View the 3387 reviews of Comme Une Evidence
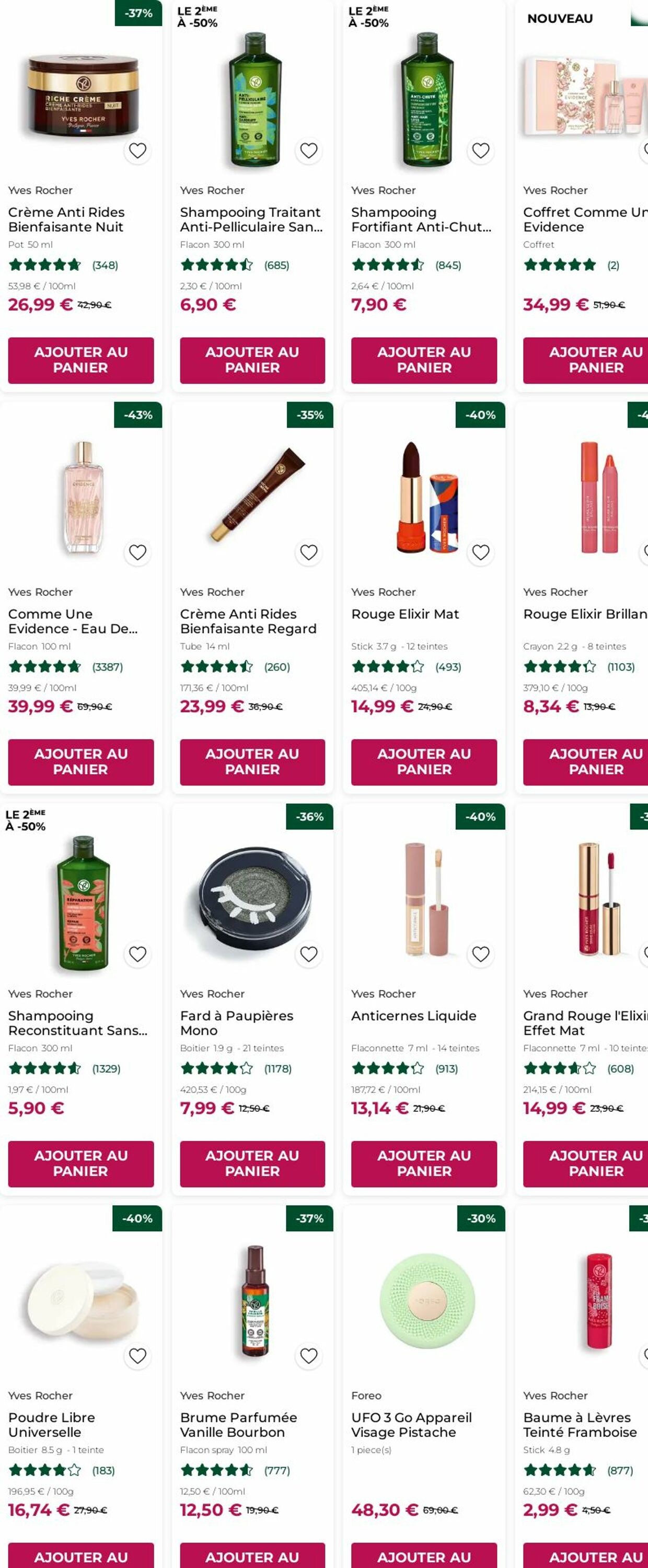648x1568 pixels. (107, 667)
